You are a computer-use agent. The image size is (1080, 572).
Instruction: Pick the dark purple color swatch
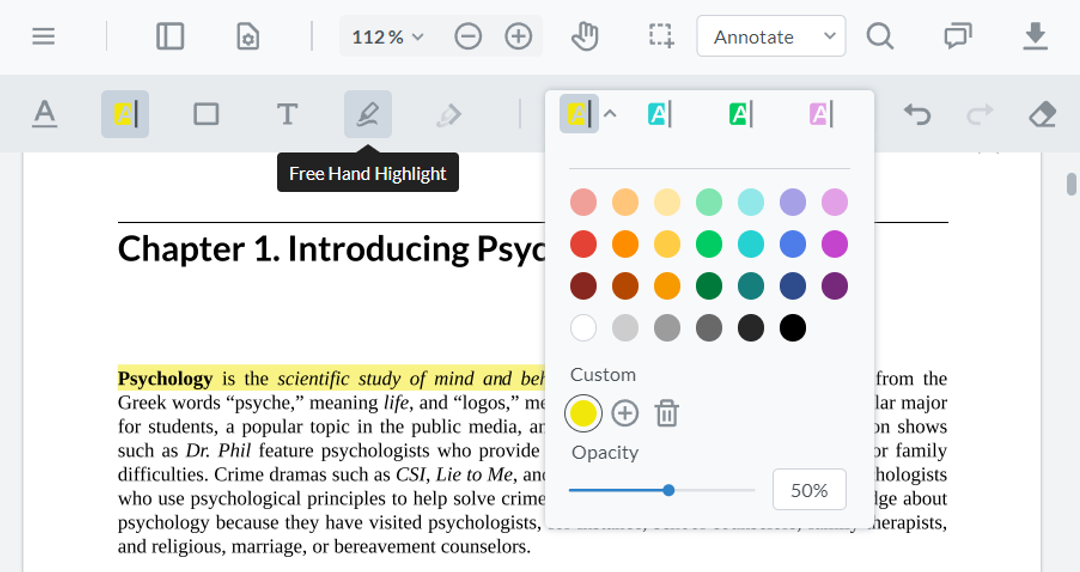[835, 286]
